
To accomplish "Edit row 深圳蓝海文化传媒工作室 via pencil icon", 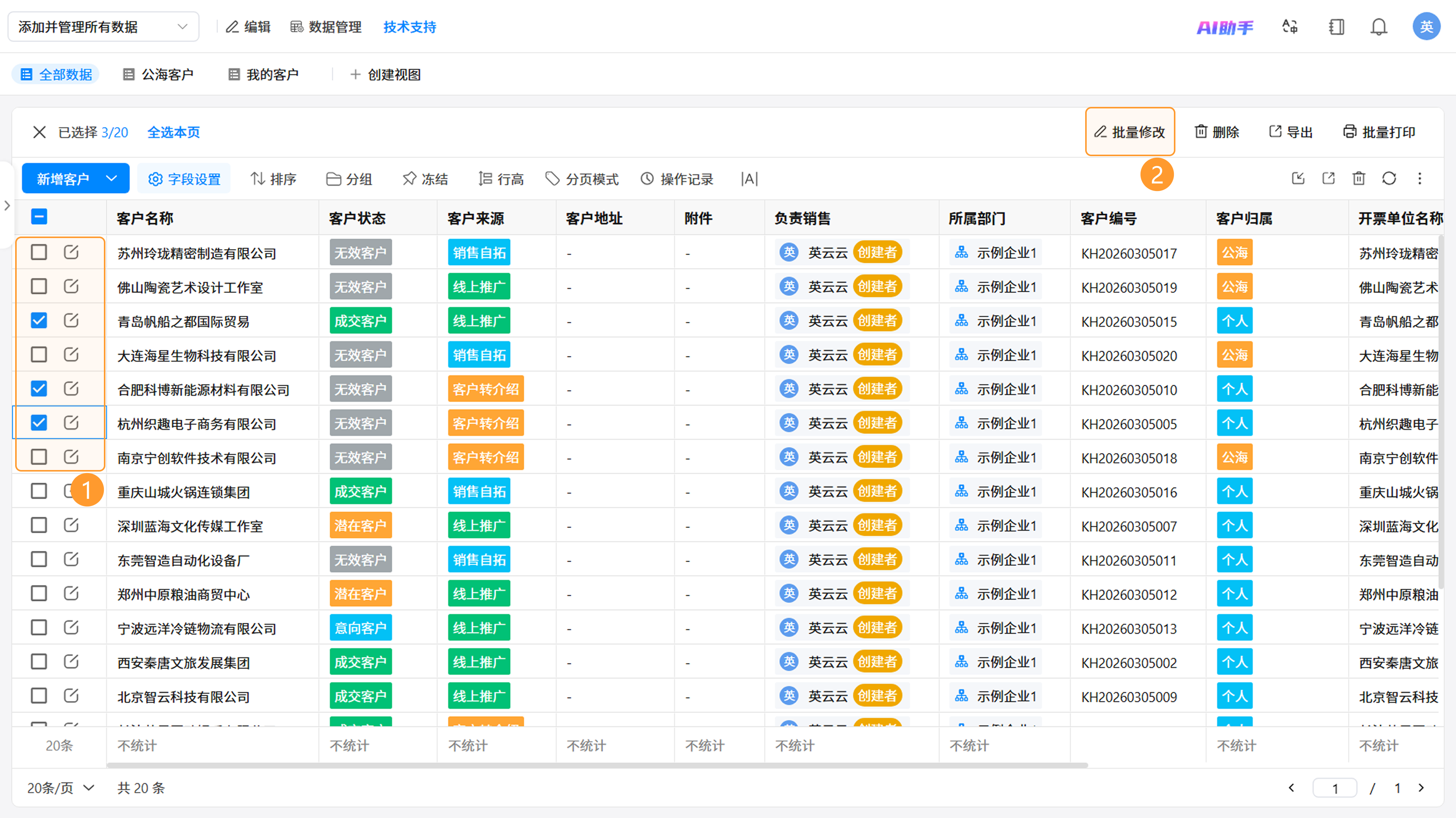I will (x=71, y=525).
